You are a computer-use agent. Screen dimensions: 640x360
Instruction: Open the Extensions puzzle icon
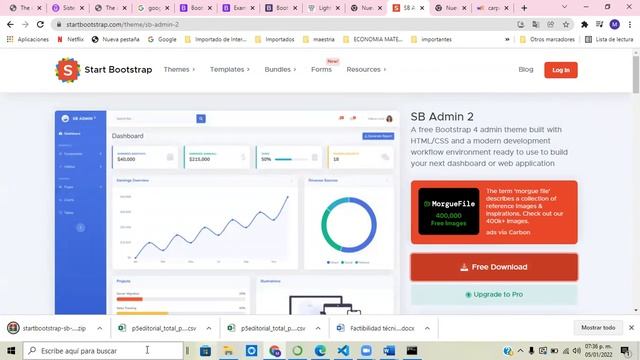click(584, 24)
